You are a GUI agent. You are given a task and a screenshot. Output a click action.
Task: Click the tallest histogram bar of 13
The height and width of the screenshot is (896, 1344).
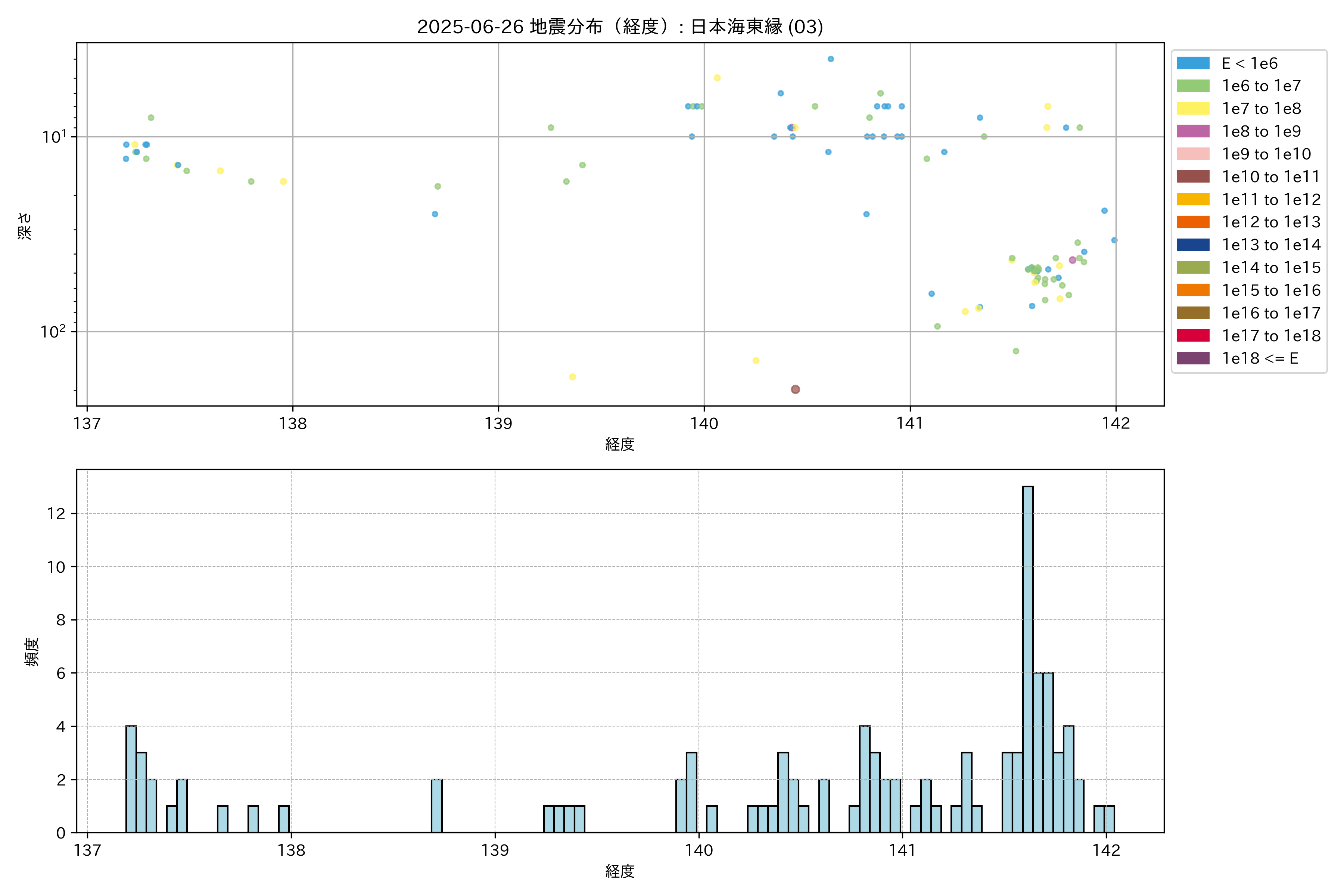click(1027, 657)
